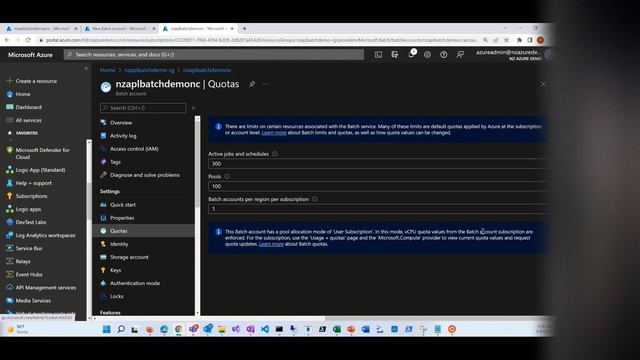Collapse the Azure portal left sidebar

[86, 69]
